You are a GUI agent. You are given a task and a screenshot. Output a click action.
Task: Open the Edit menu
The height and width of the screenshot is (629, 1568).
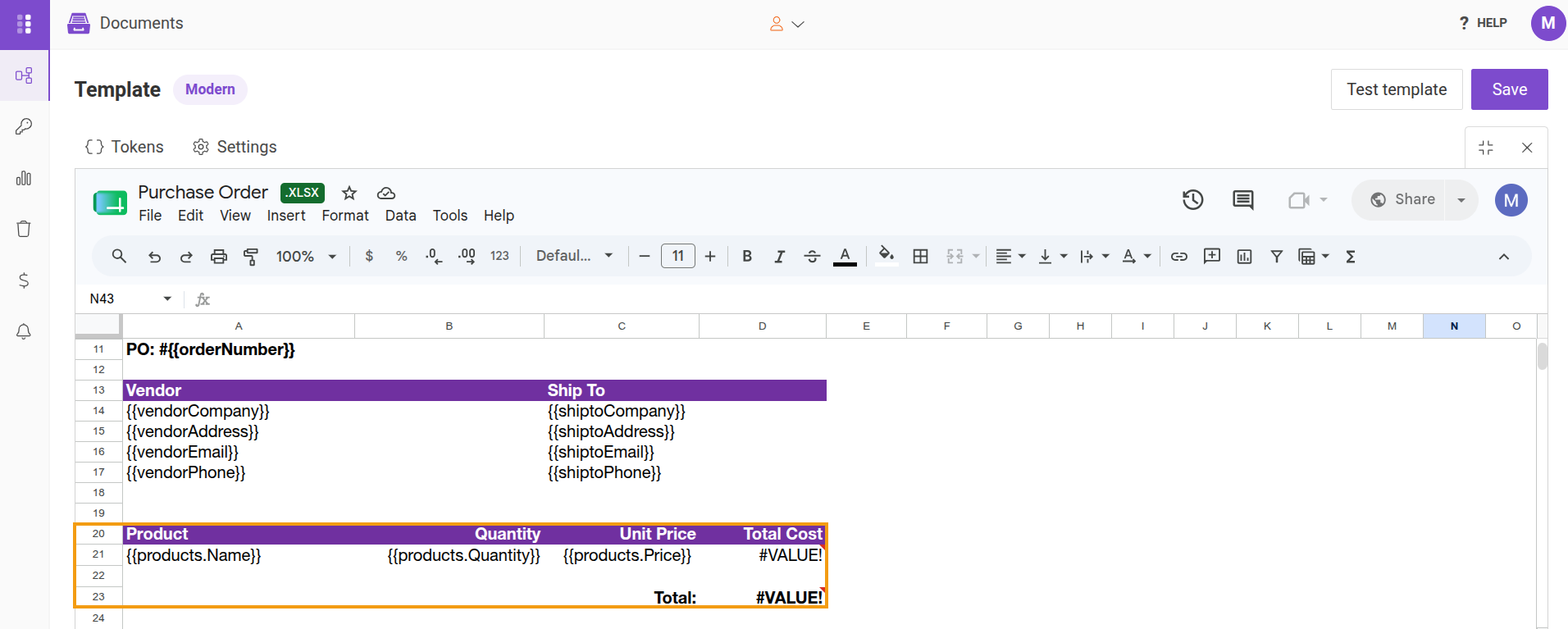click(190, 215)
